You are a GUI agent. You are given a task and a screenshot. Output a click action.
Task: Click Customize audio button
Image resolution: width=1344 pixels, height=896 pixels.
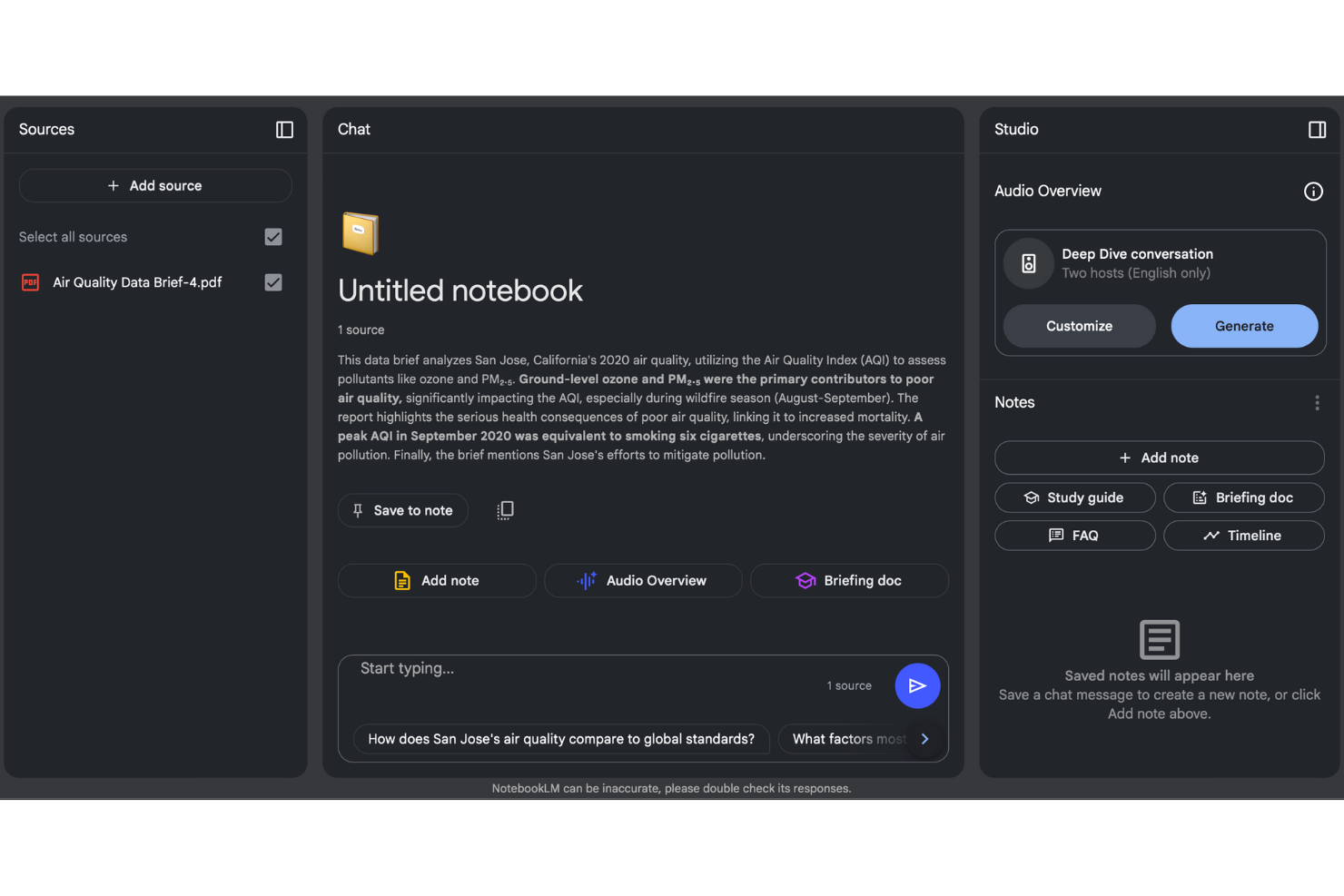click(1079, 326)
